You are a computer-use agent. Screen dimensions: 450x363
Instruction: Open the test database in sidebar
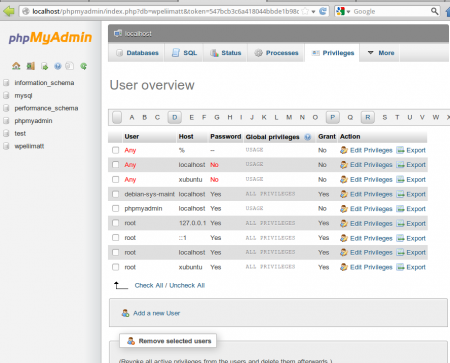point(20,133)
